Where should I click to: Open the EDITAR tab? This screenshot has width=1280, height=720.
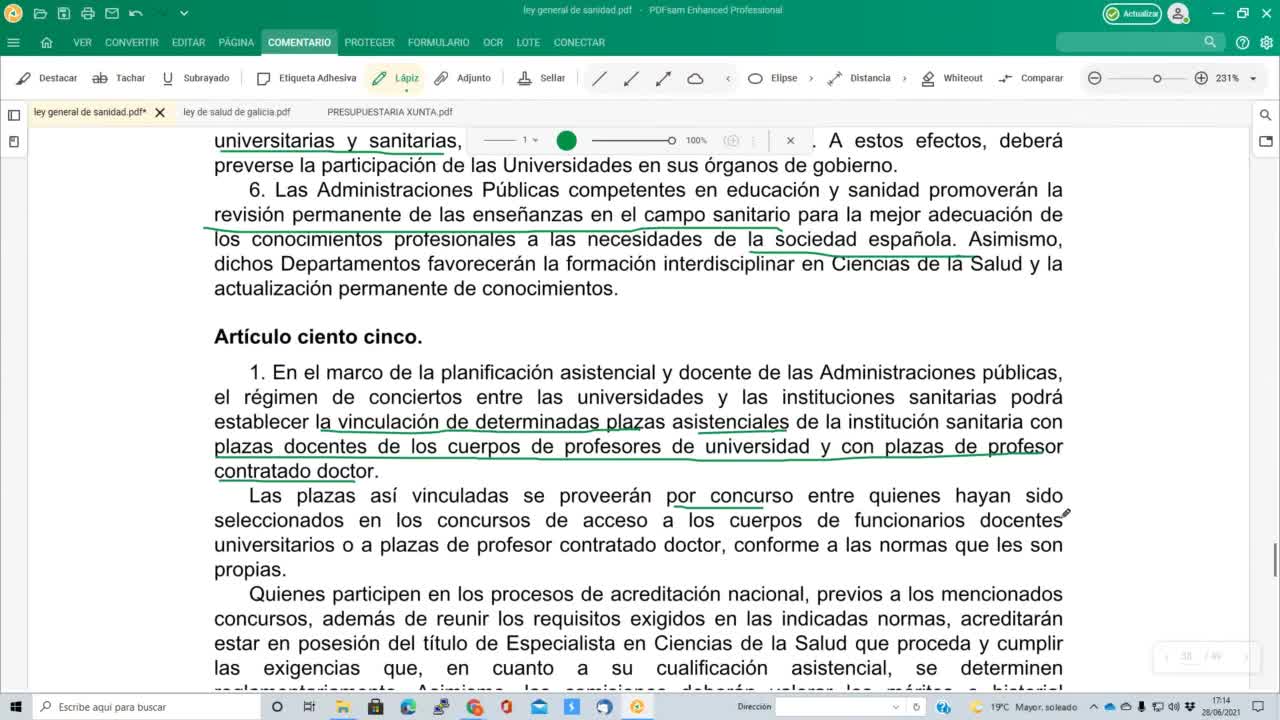(188, 42)
